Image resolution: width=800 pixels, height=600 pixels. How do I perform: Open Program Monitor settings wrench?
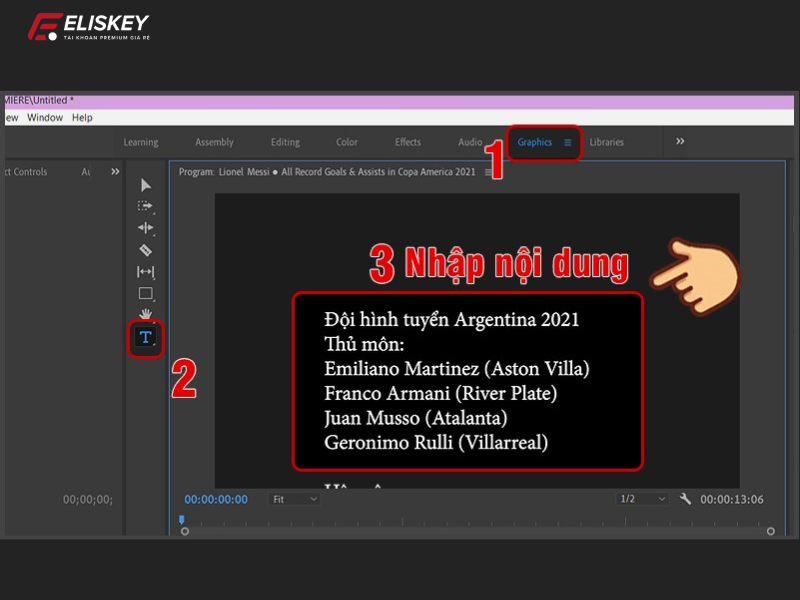685,499
